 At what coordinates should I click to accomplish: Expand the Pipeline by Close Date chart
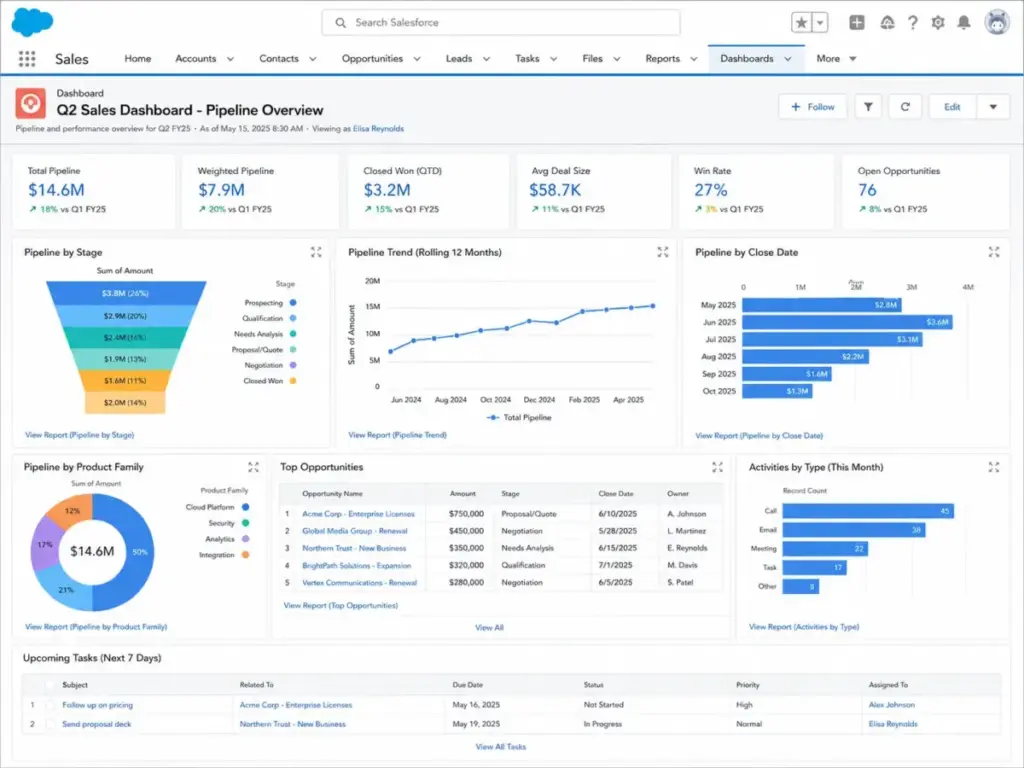(x=994, y=252)
